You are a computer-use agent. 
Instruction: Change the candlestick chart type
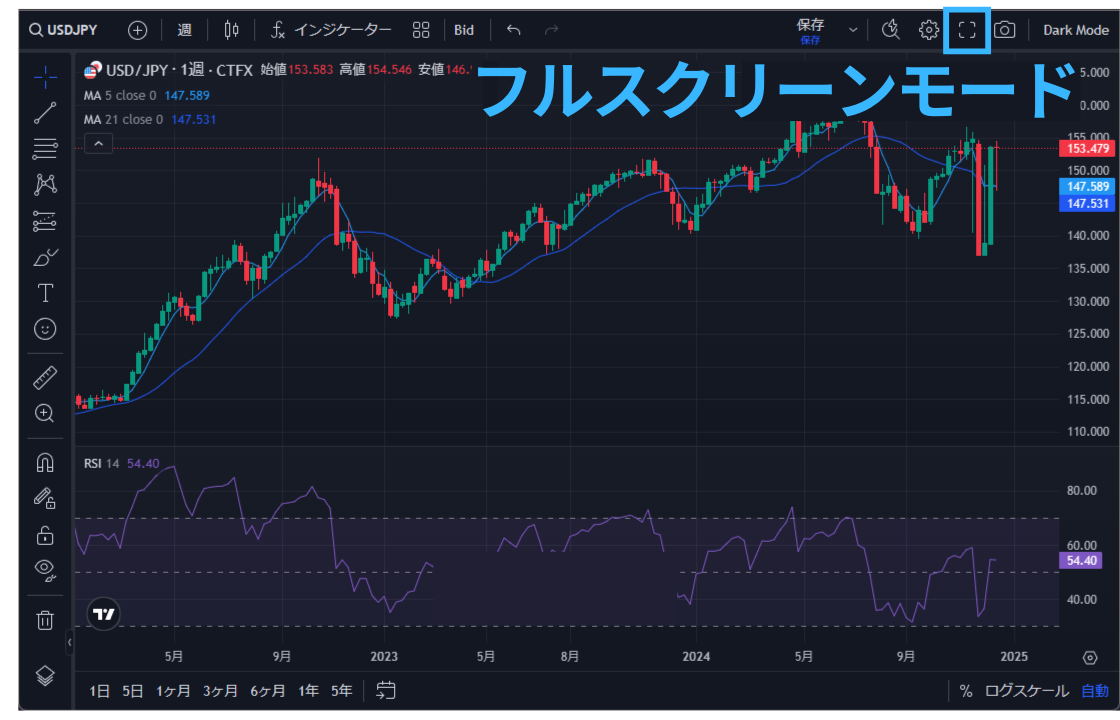[x=231, y=30]
